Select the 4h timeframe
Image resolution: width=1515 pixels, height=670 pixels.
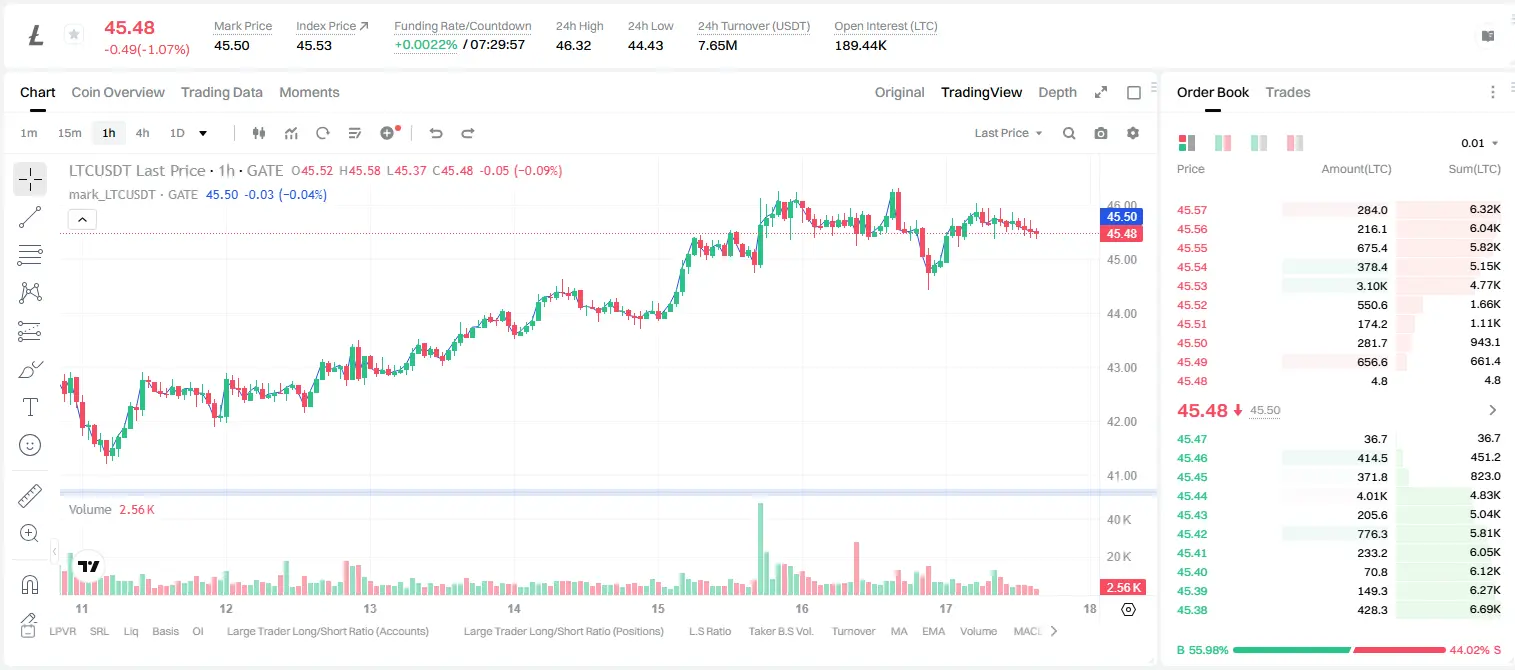pos(142,133)
